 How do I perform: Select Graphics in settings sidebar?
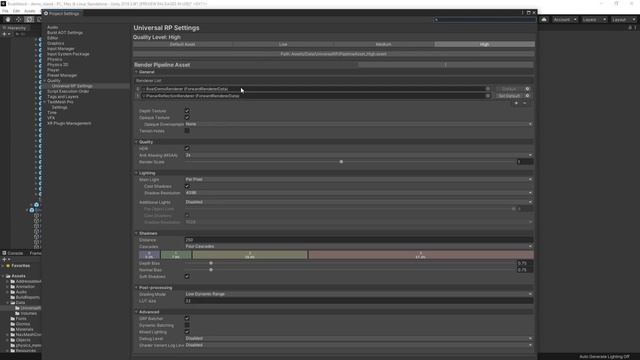click(56, 43)
